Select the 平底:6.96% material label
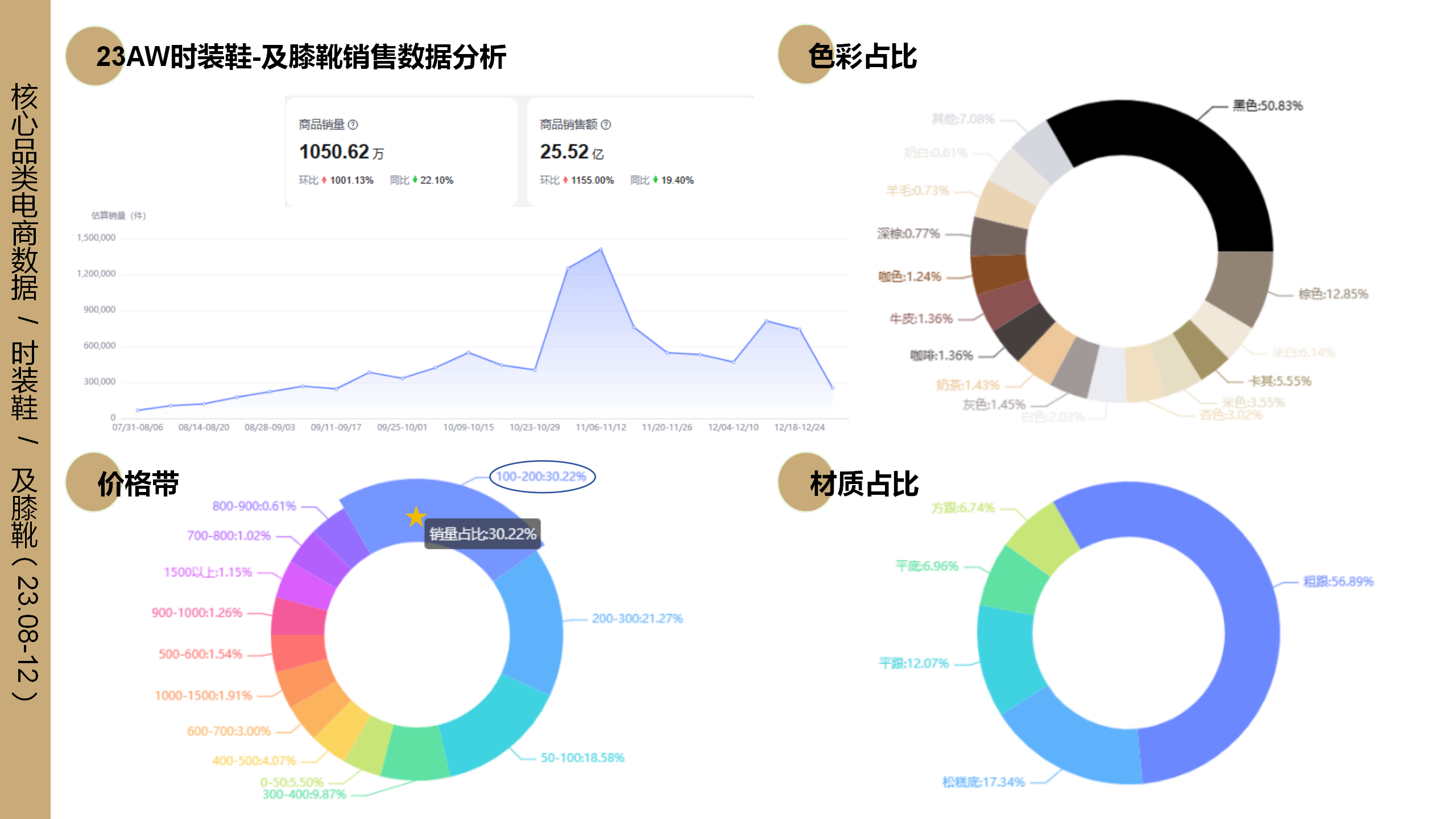Image resolution: width=1456 pixels, height=819 pixels. click(927, 566)
